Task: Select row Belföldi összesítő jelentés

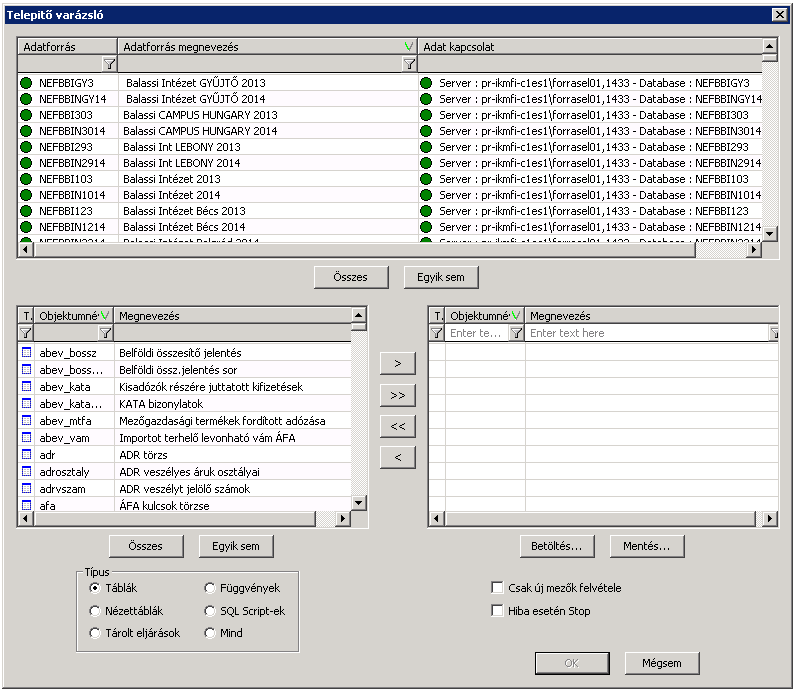Action: (184, 353)
